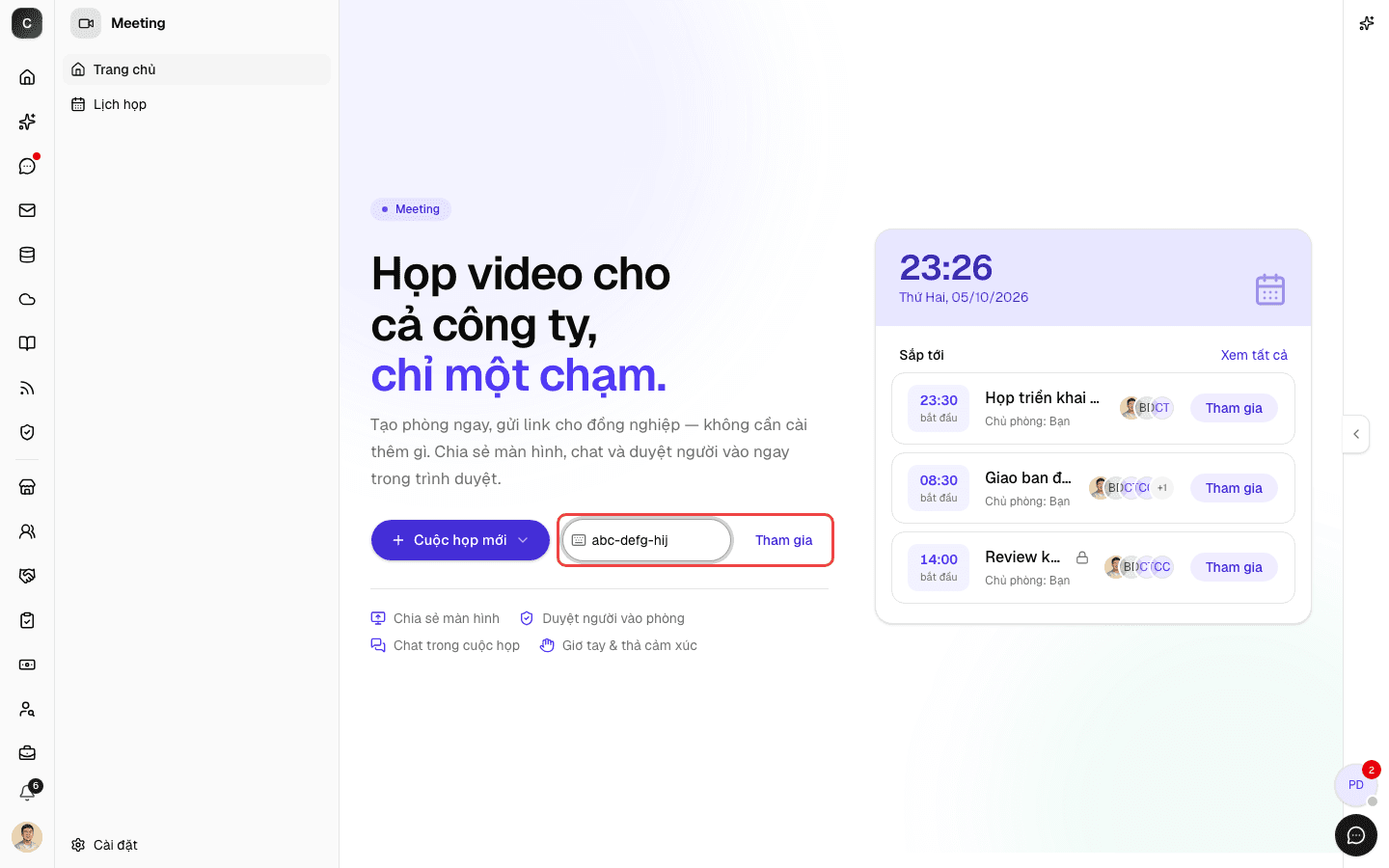1389x868 pixels.
Task: Click the Meeting tag above the headline
Action: 411,209
